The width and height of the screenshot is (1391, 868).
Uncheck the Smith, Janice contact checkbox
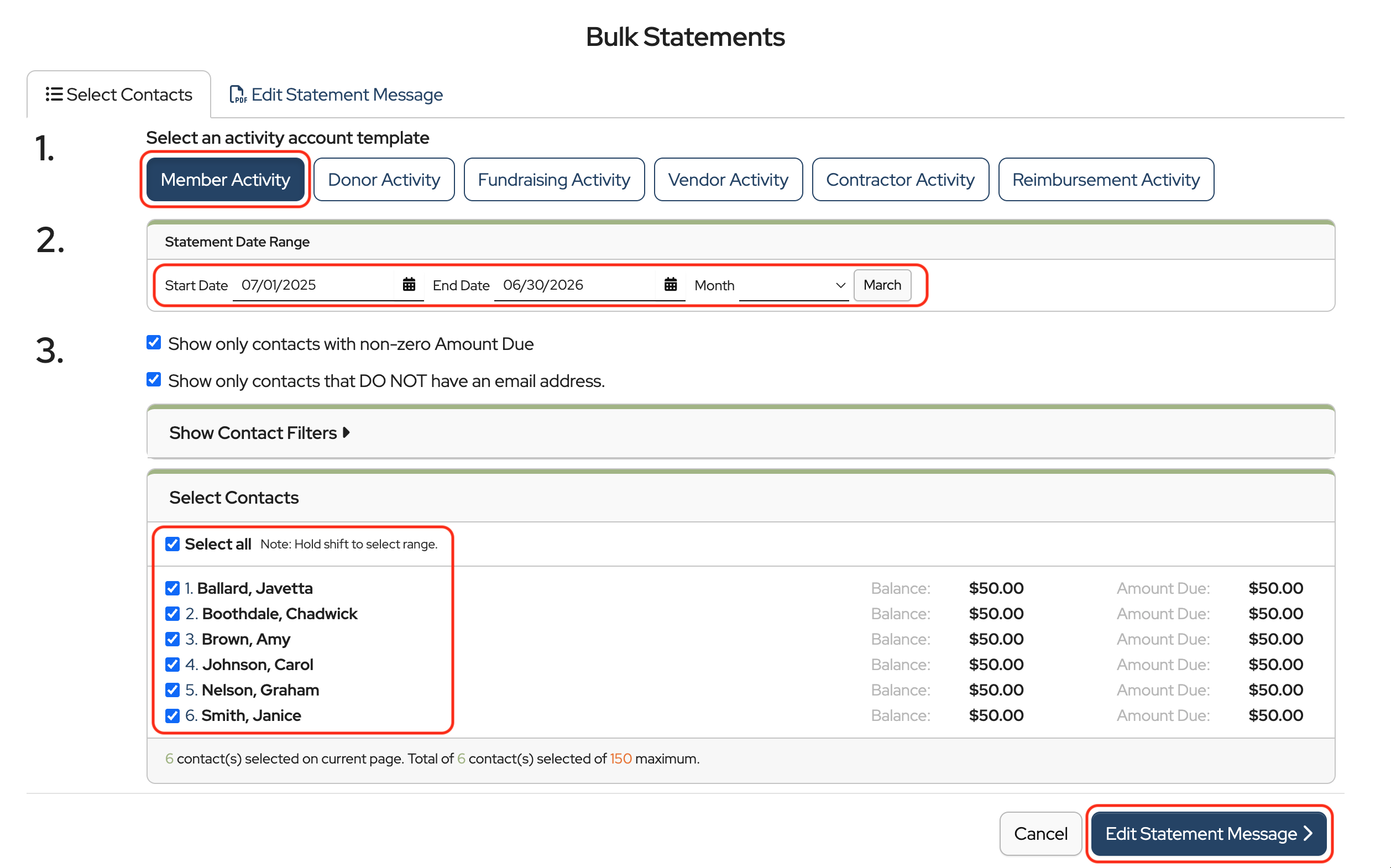172,715
